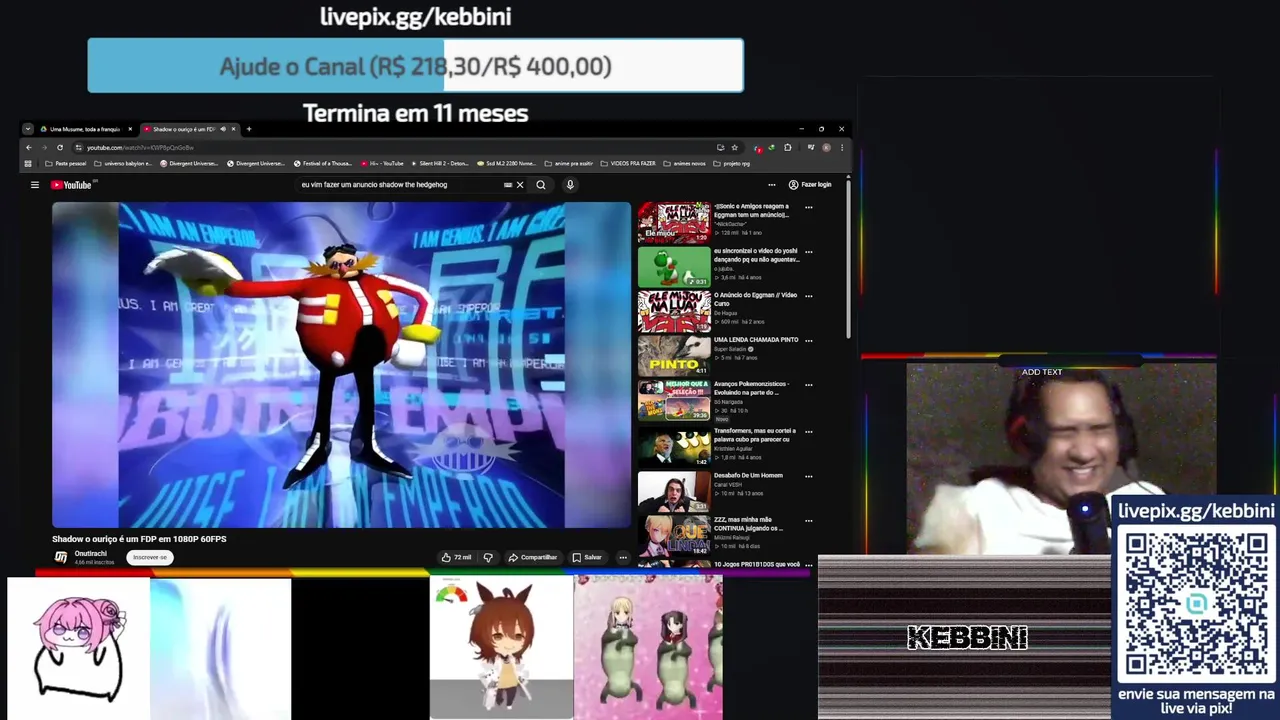Open the Festival of a Thousand bookmark
This screenshot has width=1280, height=720.
[x=323, y=163]
